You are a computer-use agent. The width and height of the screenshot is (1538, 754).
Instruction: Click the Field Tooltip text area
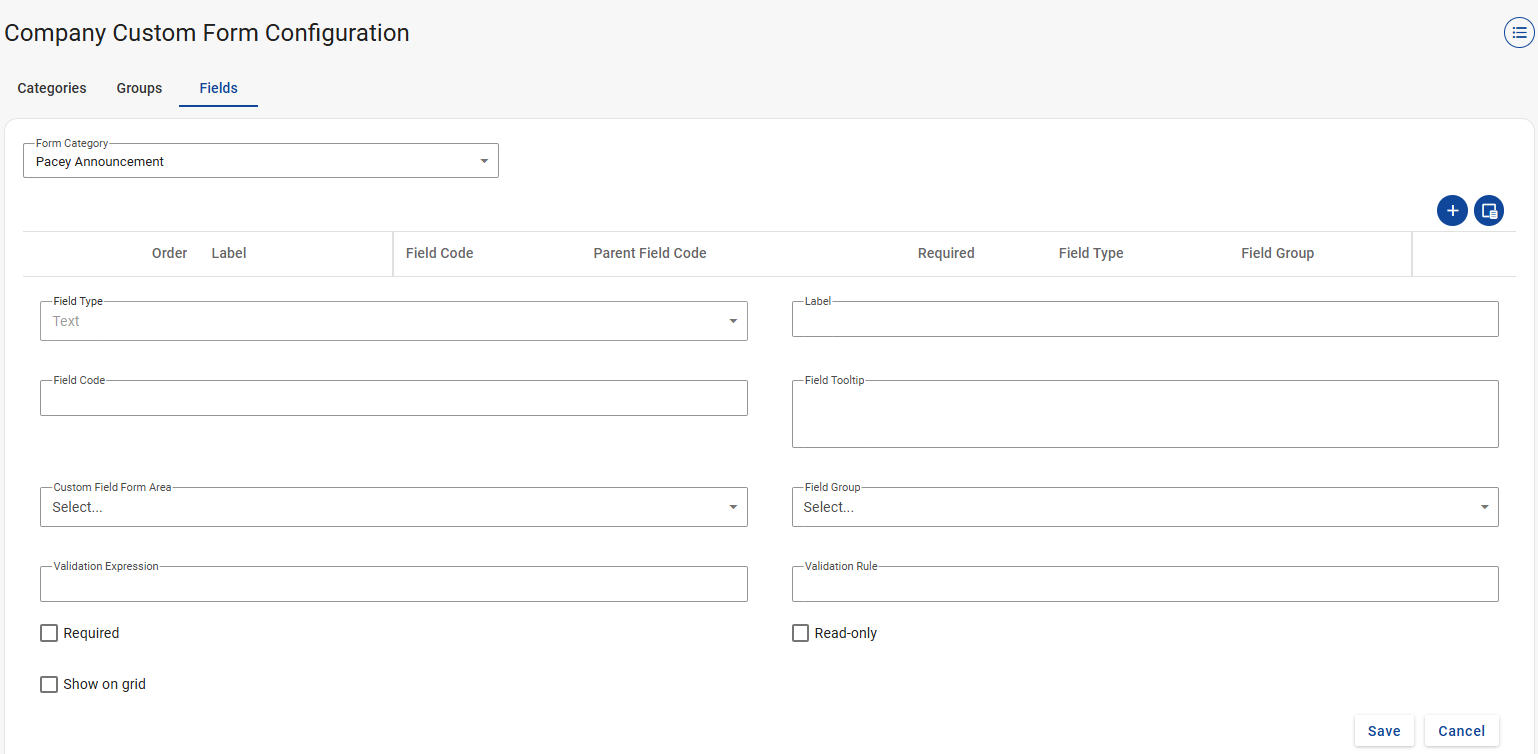[x=1144, y=414]
